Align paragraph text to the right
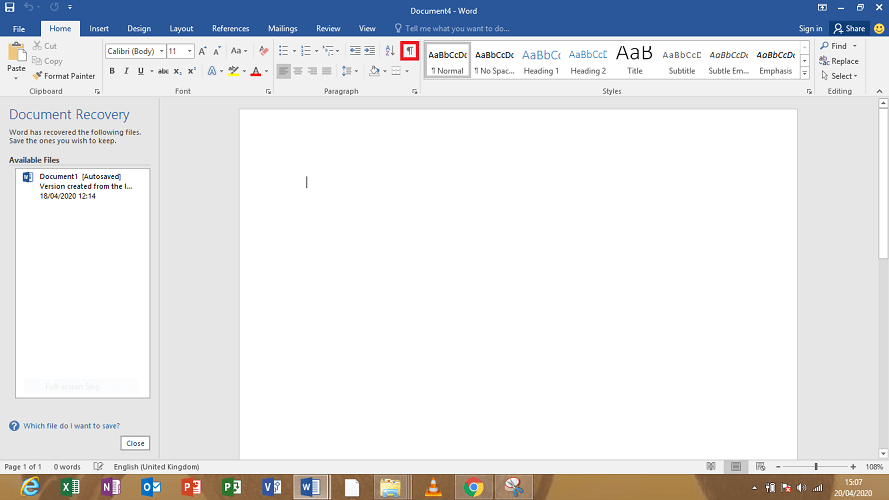 (312, 71)
